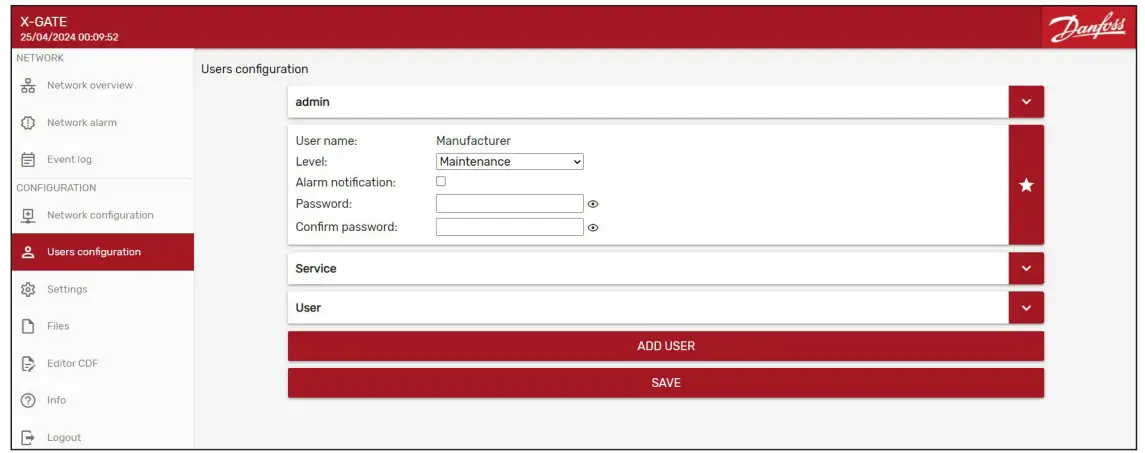
Task: Click the Users configuration person icon
Action: click(x=28, y=252)
